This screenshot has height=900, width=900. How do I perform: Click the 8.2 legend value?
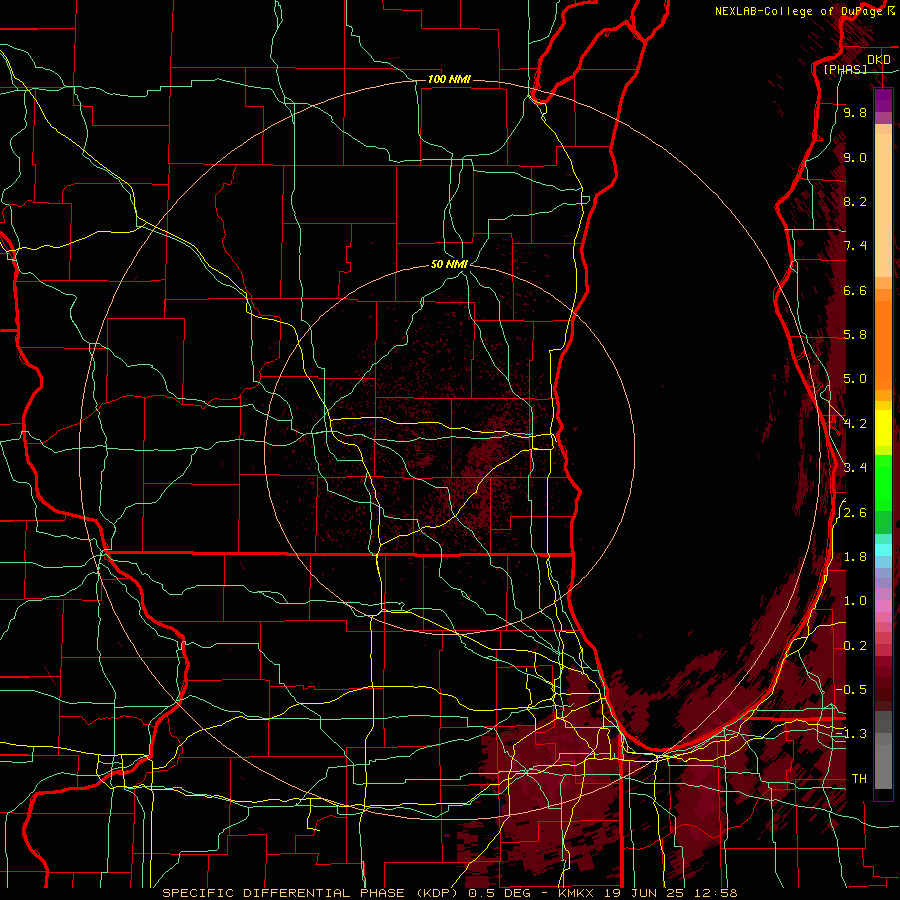[x=855, y=202]
